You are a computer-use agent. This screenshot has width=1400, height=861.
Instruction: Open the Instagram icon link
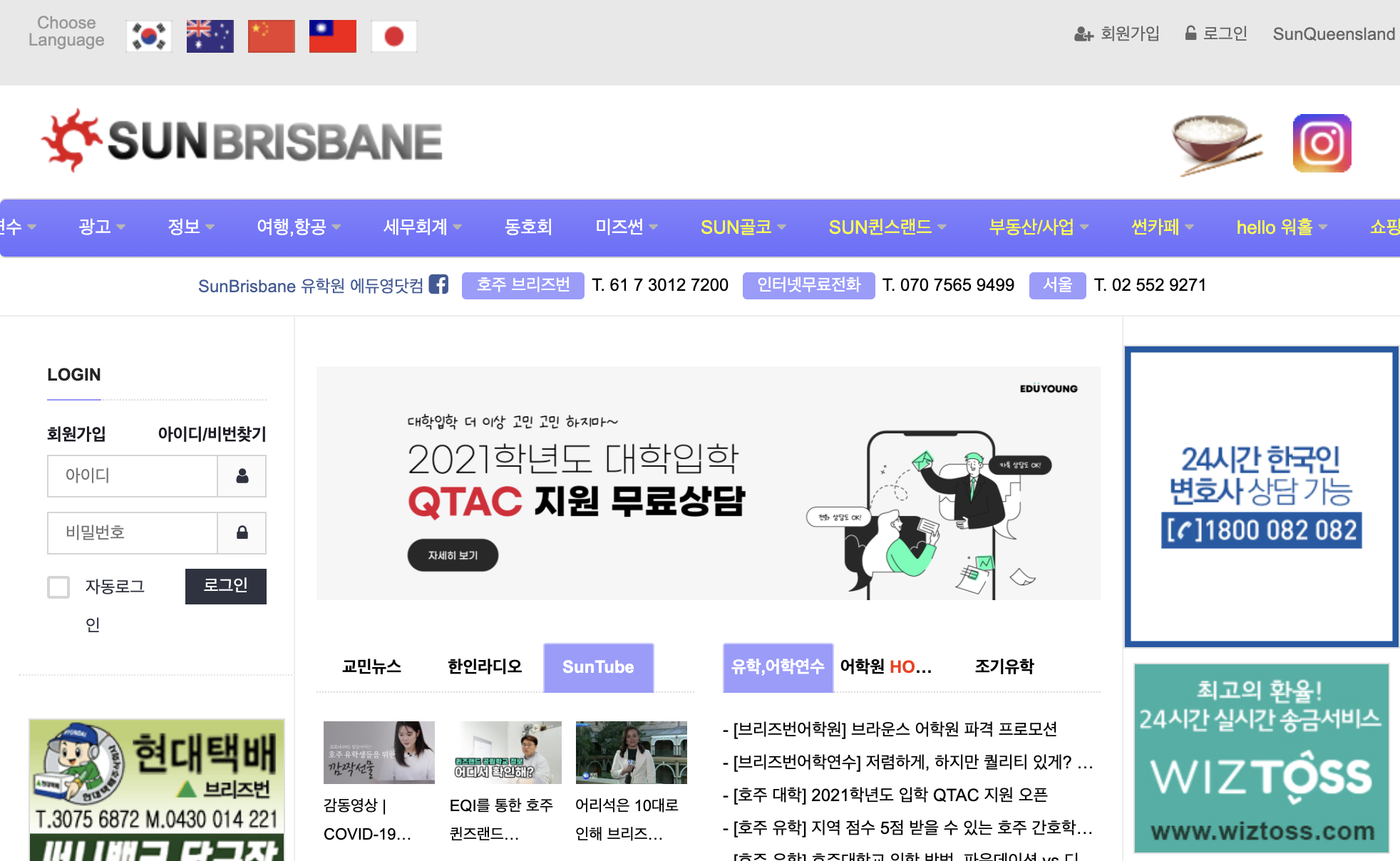(x=1322, y=143)
